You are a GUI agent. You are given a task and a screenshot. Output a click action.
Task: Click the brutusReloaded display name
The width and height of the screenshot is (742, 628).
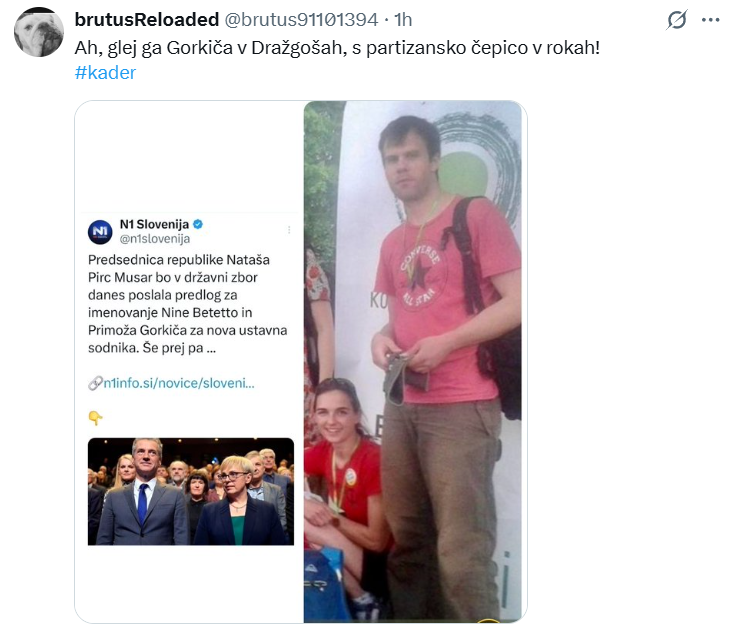147,20
